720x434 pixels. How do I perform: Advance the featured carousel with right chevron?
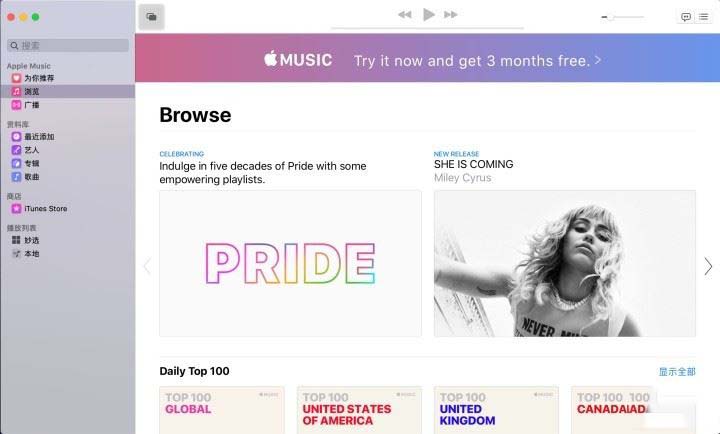click(x=709, y=266)
